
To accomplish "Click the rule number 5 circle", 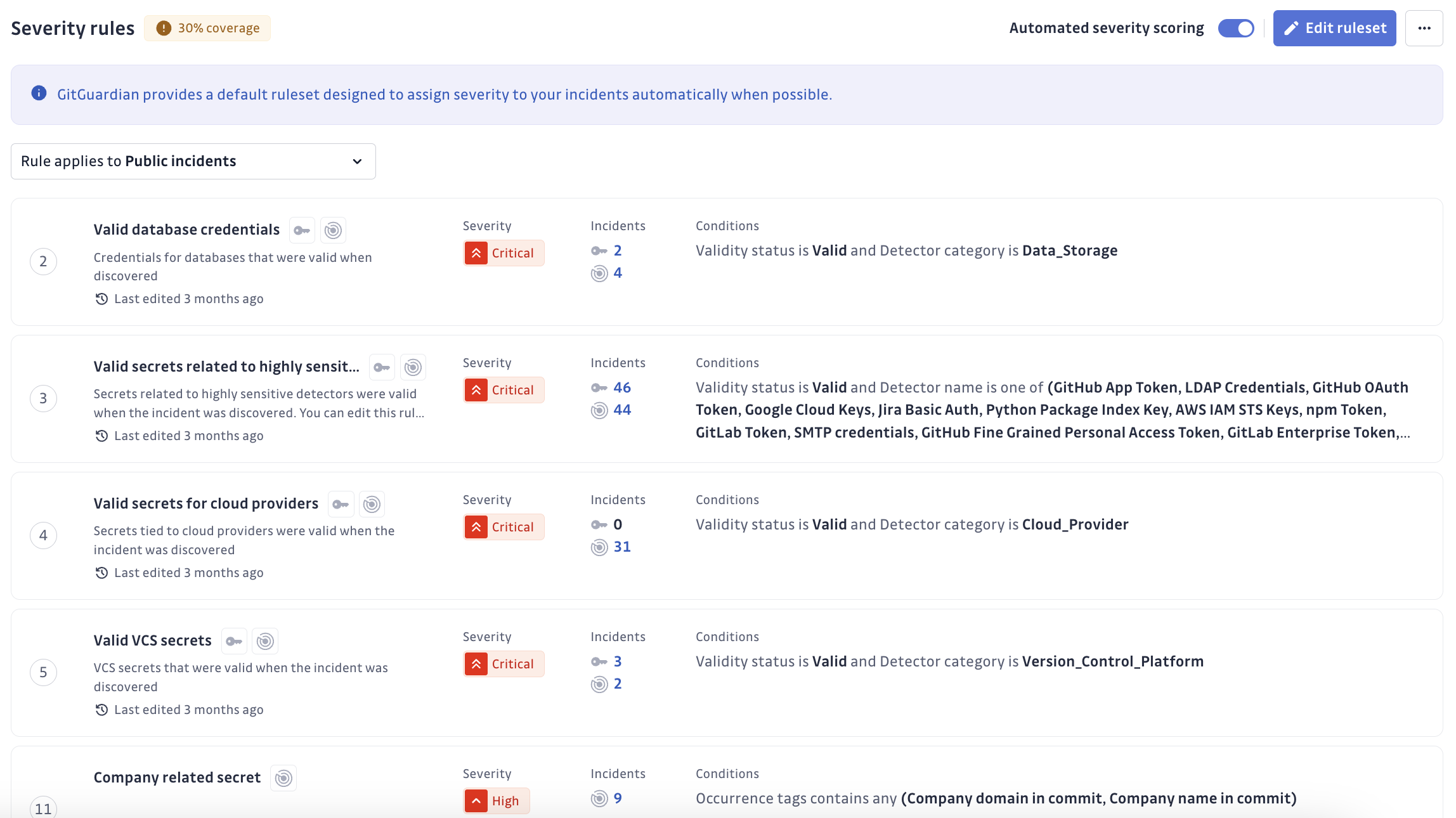I will (43, 672).
